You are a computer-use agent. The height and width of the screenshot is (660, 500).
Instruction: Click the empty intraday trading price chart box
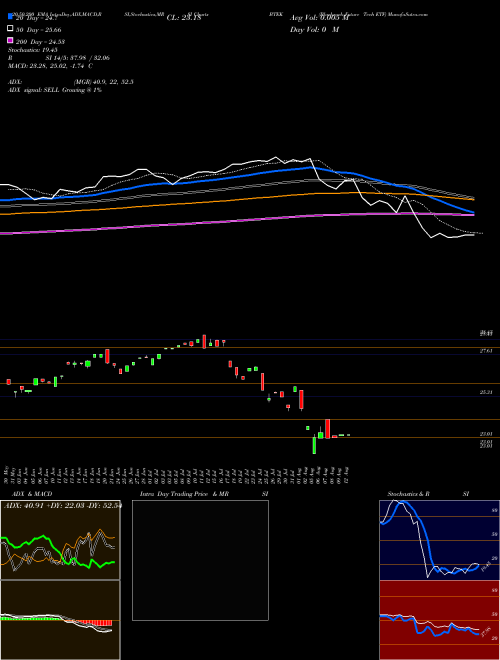(x=200, y=560)
